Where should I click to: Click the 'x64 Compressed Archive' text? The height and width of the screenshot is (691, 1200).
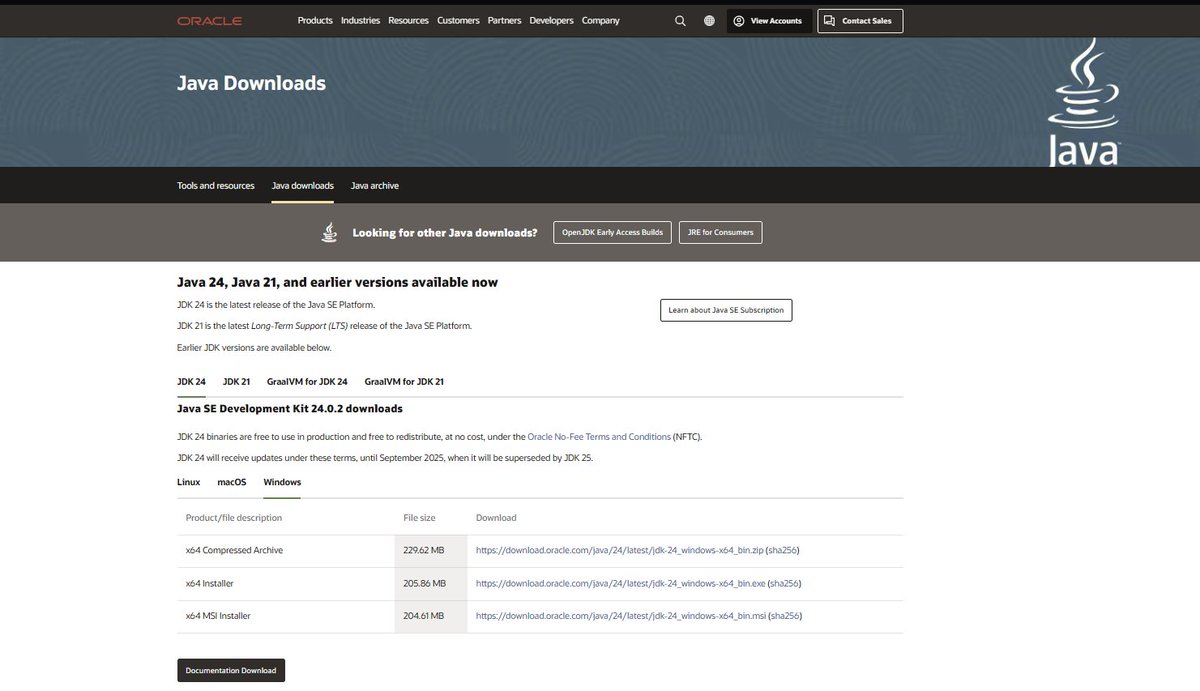(234, 551)
